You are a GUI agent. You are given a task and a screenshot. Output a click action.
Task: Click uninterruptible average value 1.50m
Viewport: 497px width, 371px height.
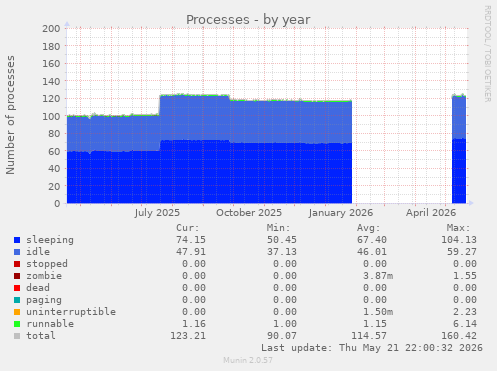pyautogui.click(x=378, y=312)
